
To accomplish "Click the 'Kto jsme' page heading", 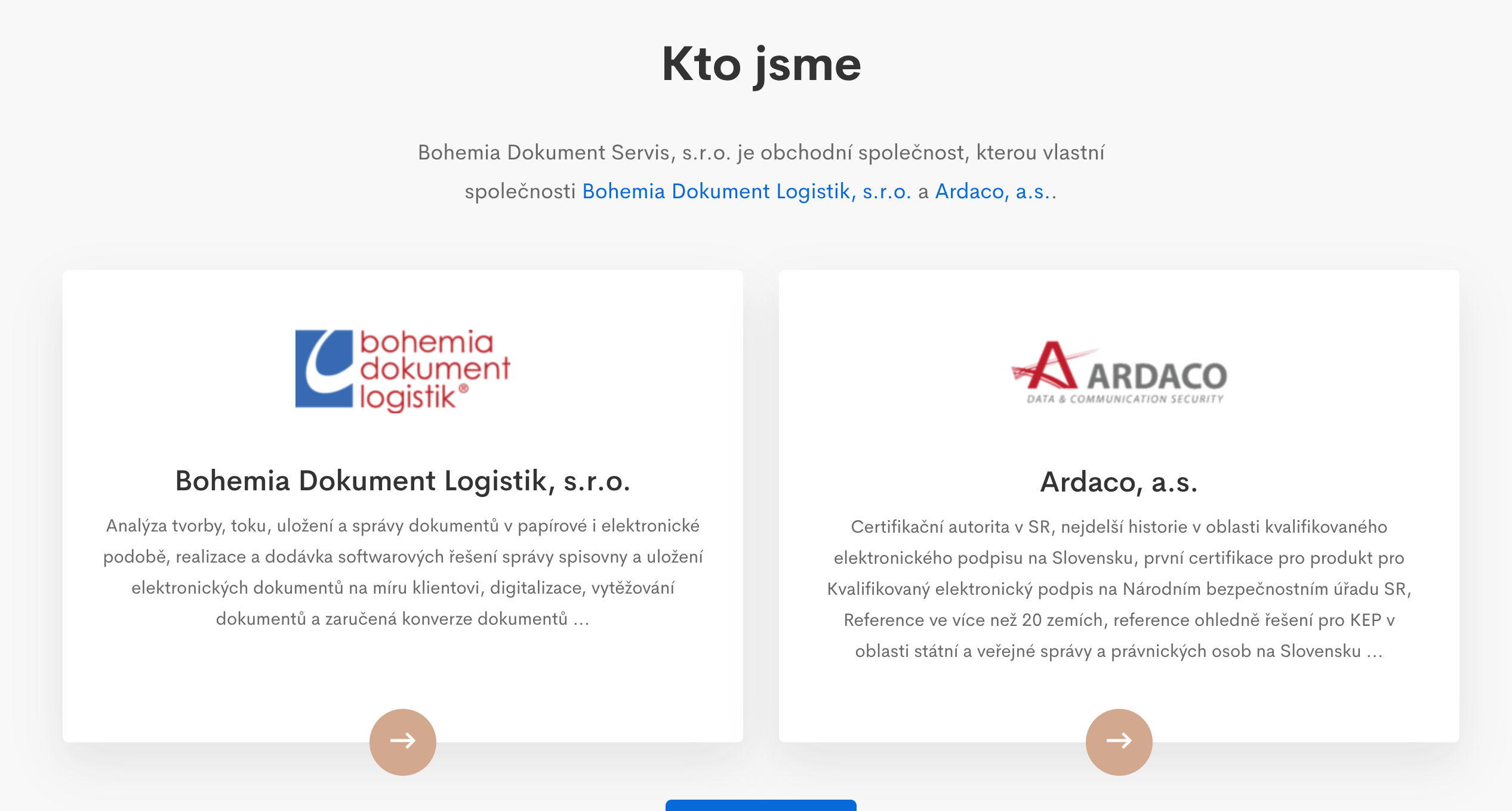I will 761,64.
